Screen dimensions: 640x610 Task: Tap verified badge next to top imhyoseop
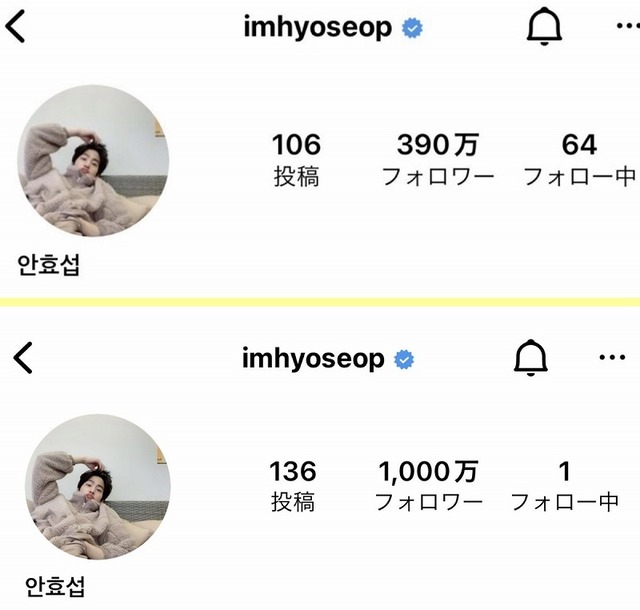coord(412,28)
